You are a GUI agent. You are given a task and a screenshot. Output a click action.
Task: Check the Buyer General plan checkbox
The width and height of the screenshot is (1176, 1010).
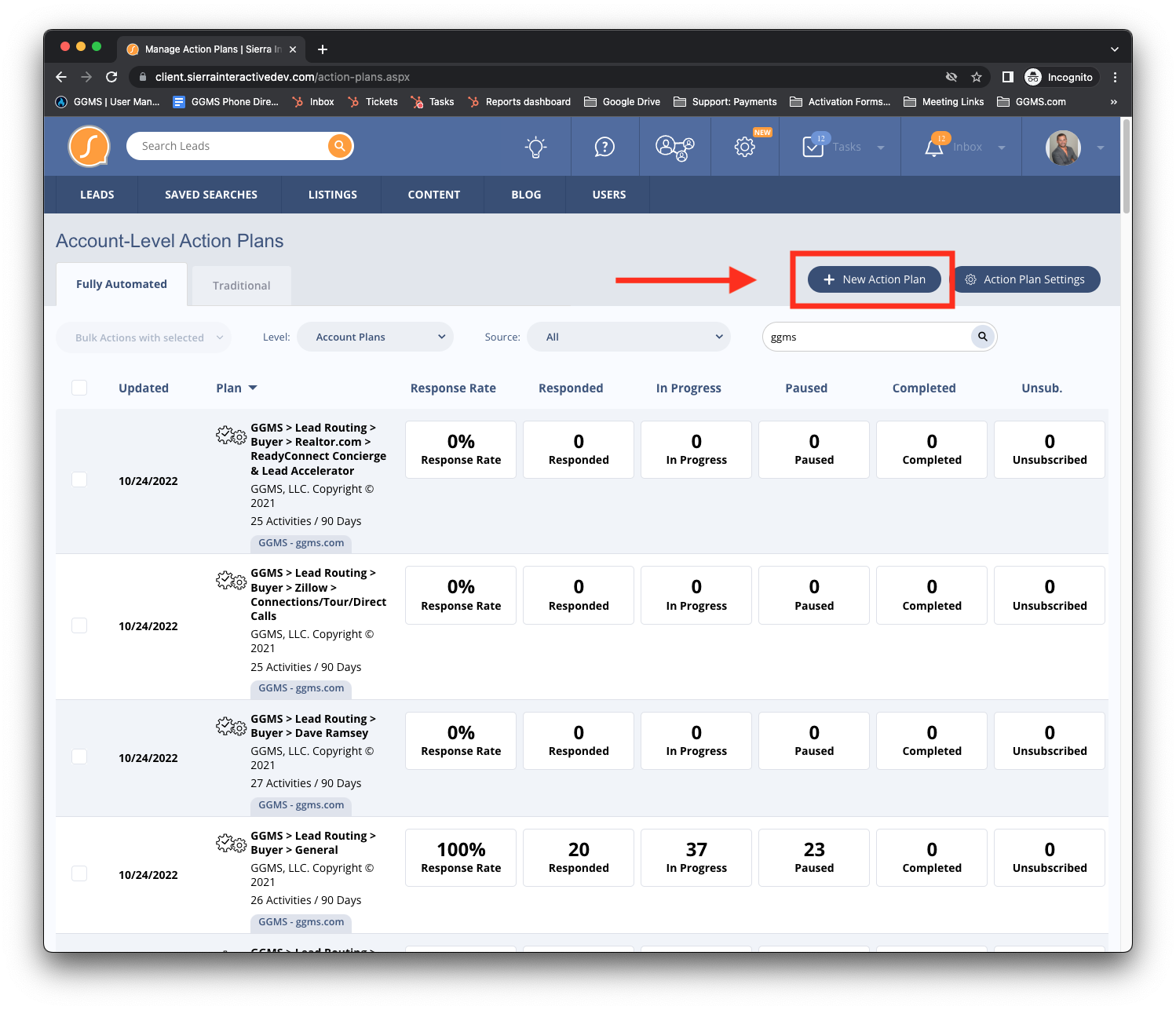click(79, 873)
